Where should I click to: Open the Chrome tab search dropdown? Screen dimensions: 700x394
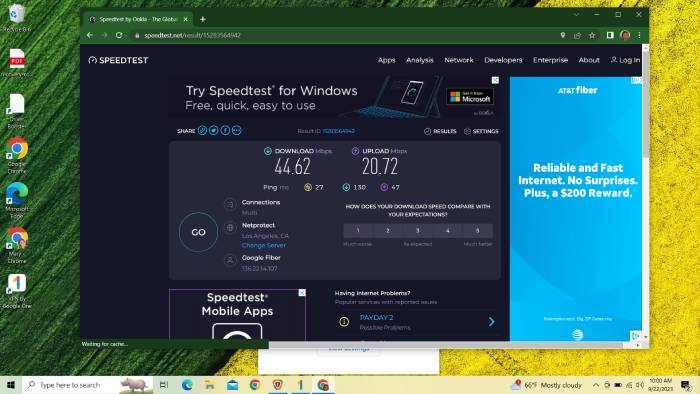click(576, 14)
